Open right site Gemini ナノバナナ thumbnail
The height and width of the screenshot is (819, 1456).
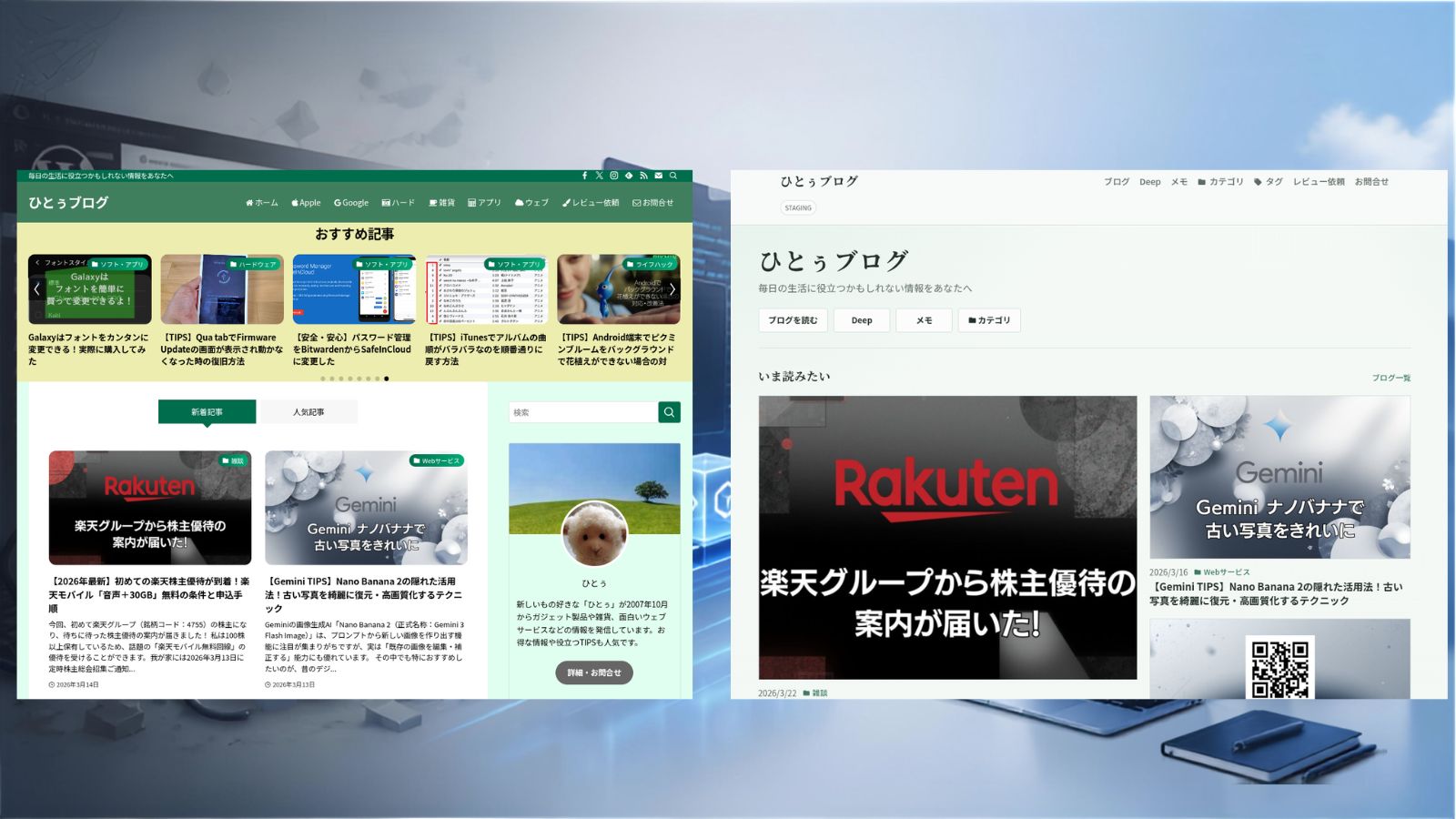pos(1279,477)
